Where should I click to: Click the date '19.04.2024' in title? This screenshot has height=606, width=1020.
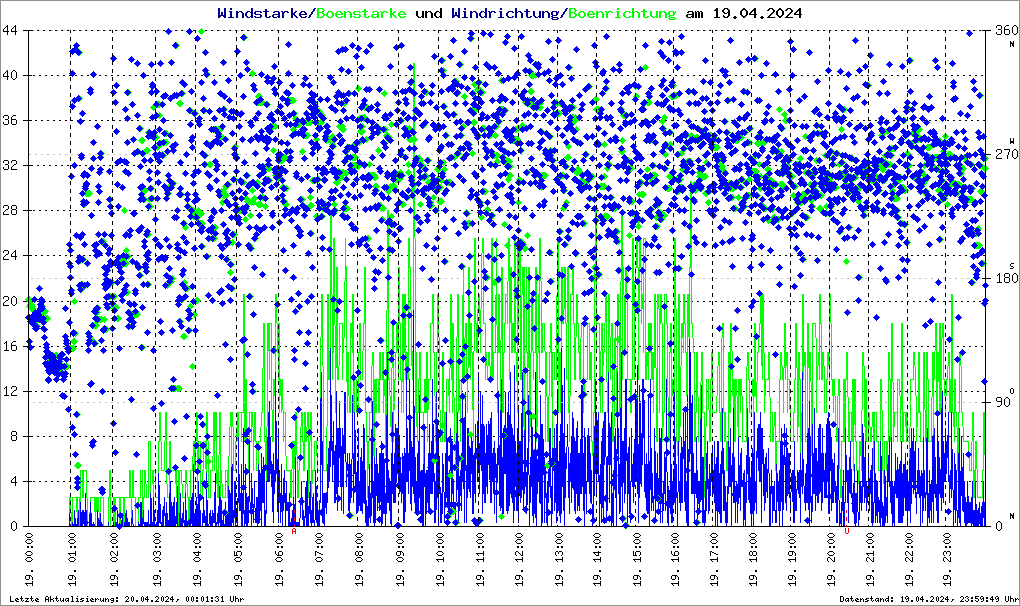click(x=757, y=13)
